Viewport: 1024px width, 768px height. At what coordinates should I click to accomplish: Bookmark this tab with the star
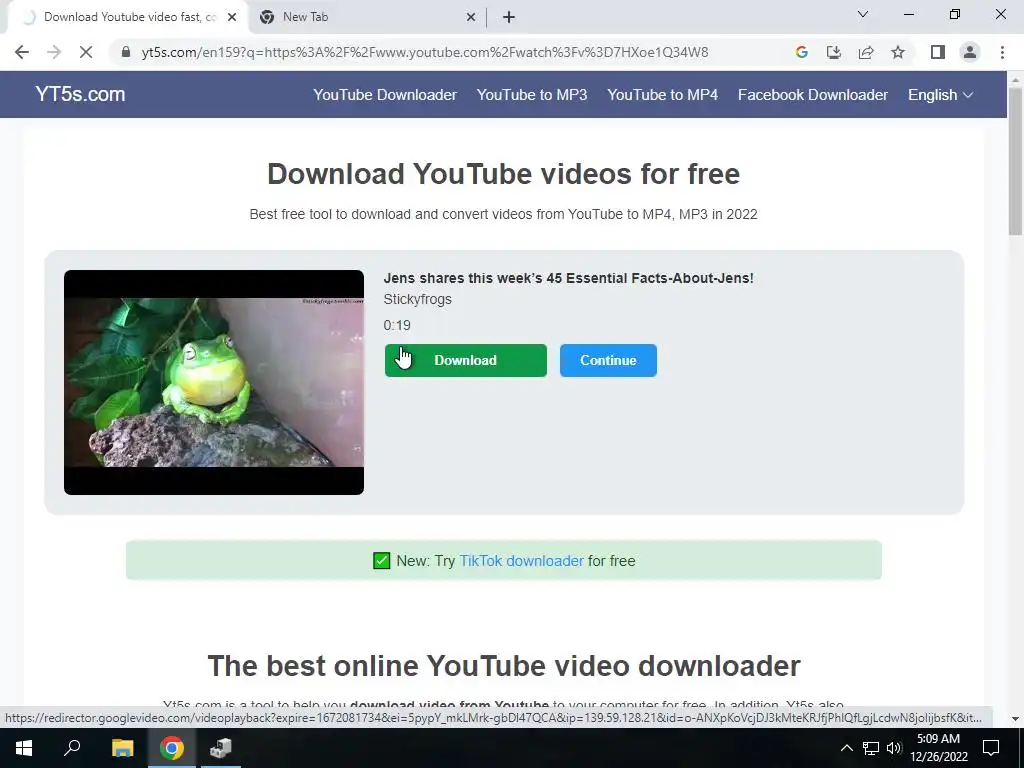(898, 52)
